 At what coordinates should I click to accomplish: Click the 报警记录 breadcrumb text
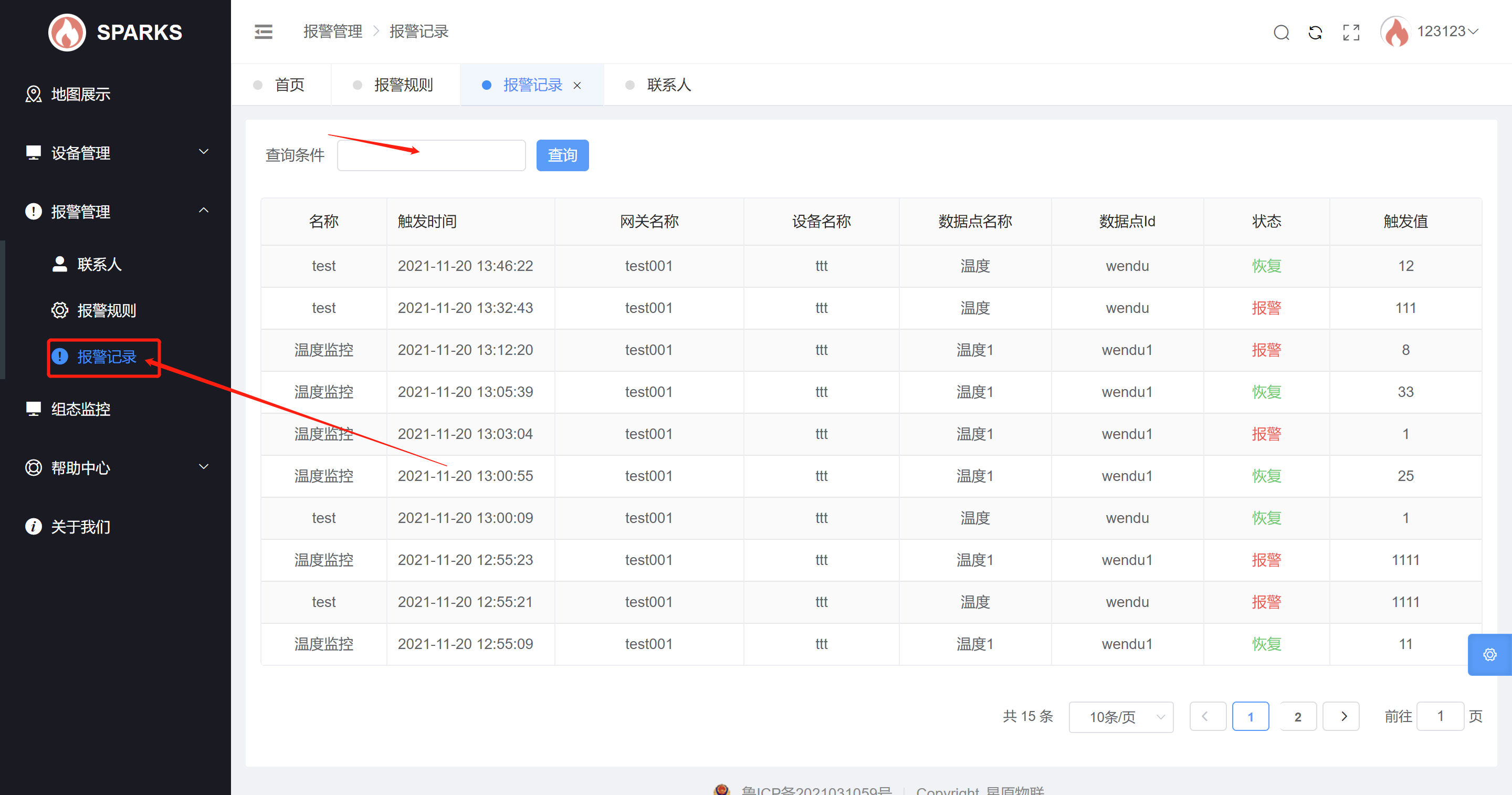coord(419,32)
